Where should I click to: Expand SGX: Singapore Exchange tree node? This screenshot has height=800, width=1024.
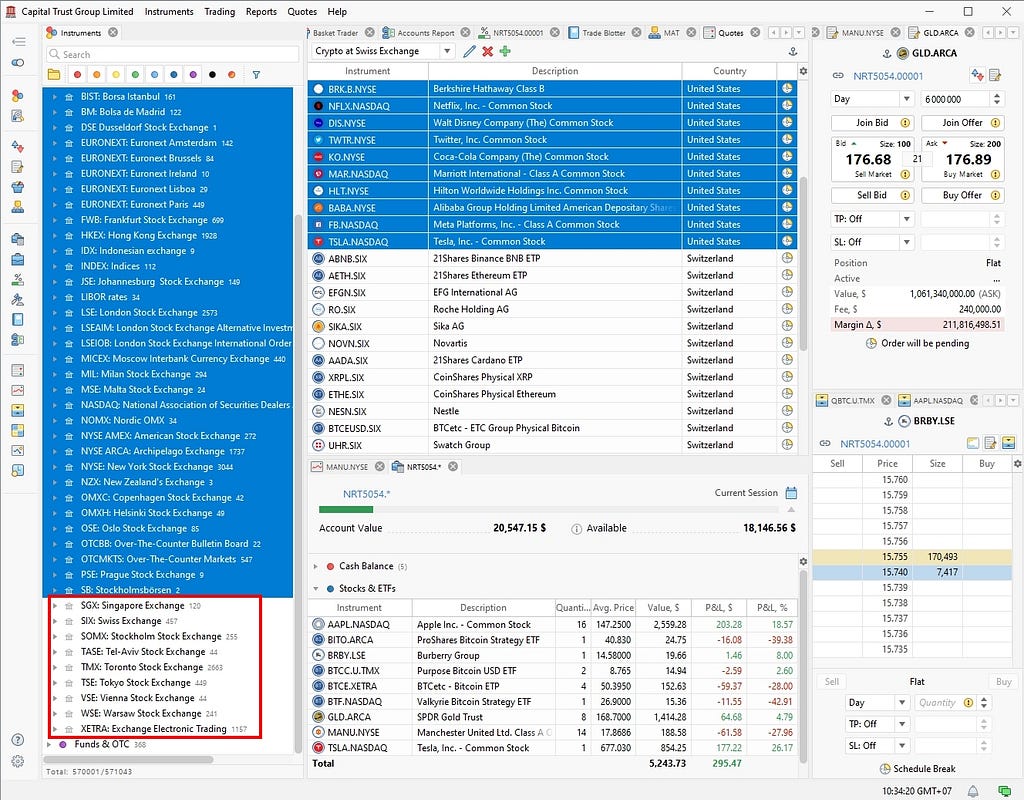click(x=55, y=606)
